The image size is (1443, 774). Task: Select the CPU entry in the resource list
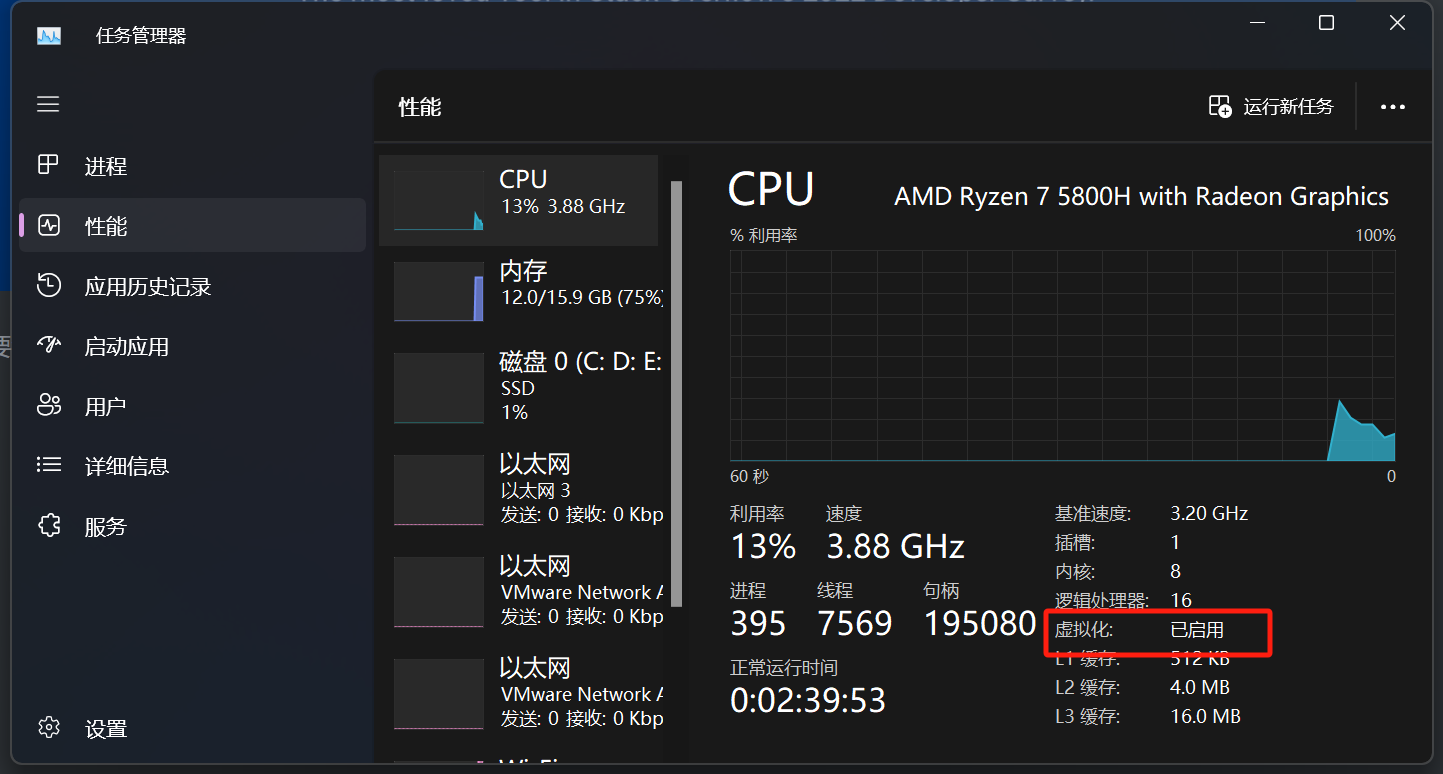pyautogui.click(x=518, y=200)
